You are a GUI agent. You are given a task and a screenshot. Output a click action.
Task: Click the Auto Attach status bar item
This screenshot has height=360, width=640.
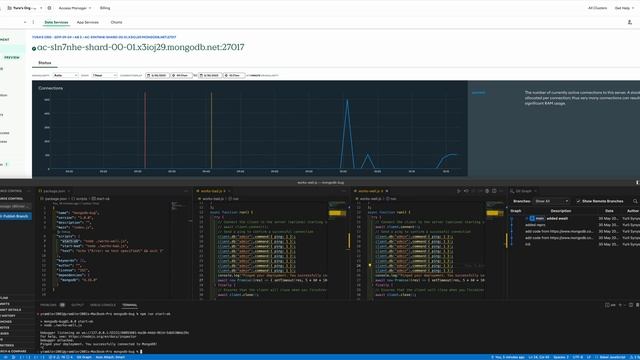tap(110, 357)
